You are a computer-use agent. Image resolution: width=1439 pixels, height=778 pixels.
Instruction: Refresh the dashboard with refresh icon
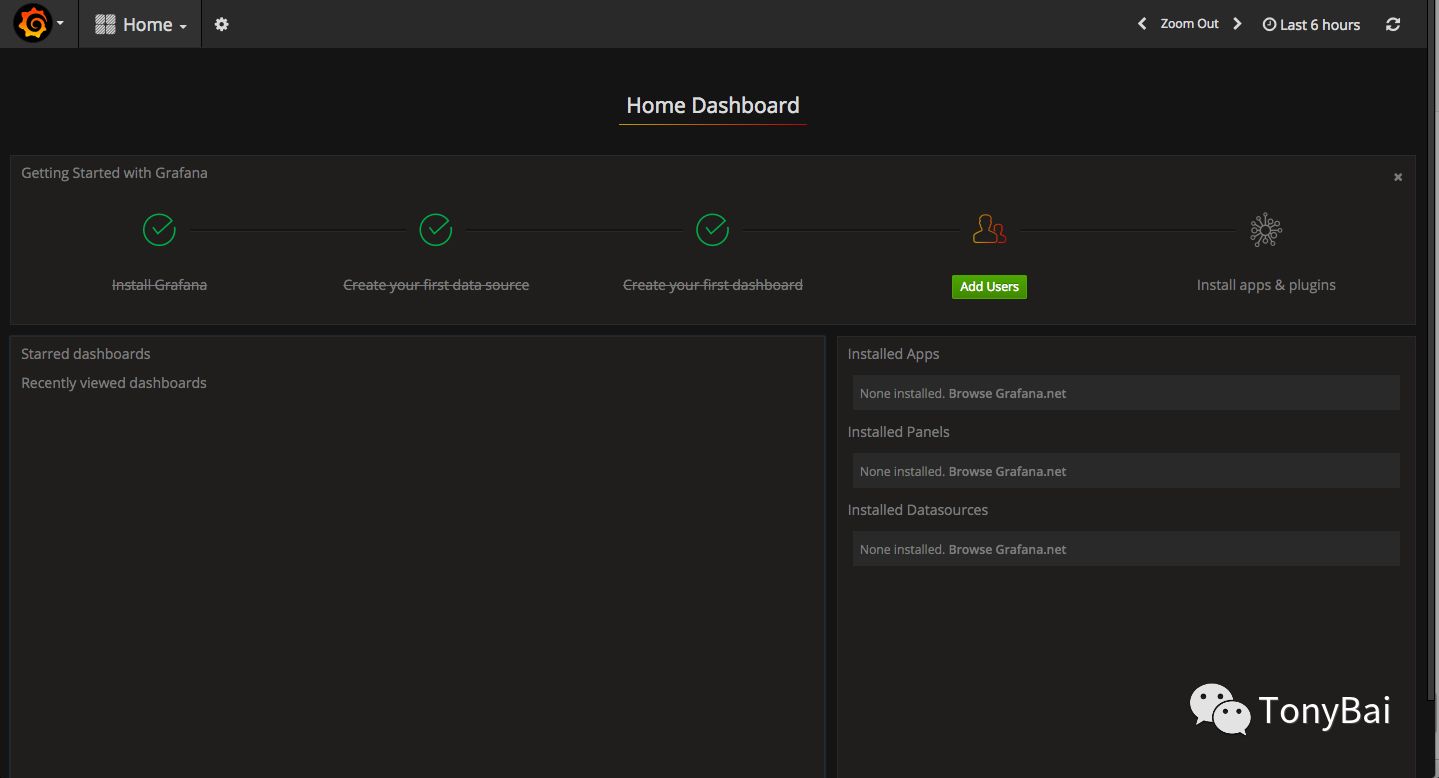point(1393,24)
